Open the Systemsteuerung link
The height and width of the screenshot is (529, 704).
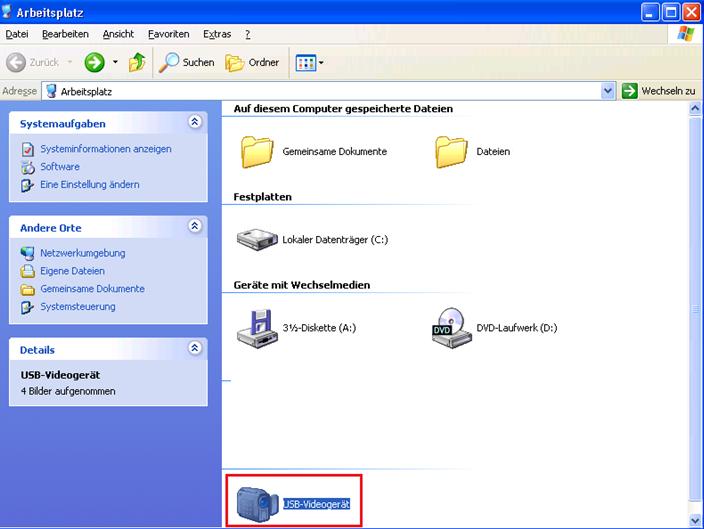78,307
